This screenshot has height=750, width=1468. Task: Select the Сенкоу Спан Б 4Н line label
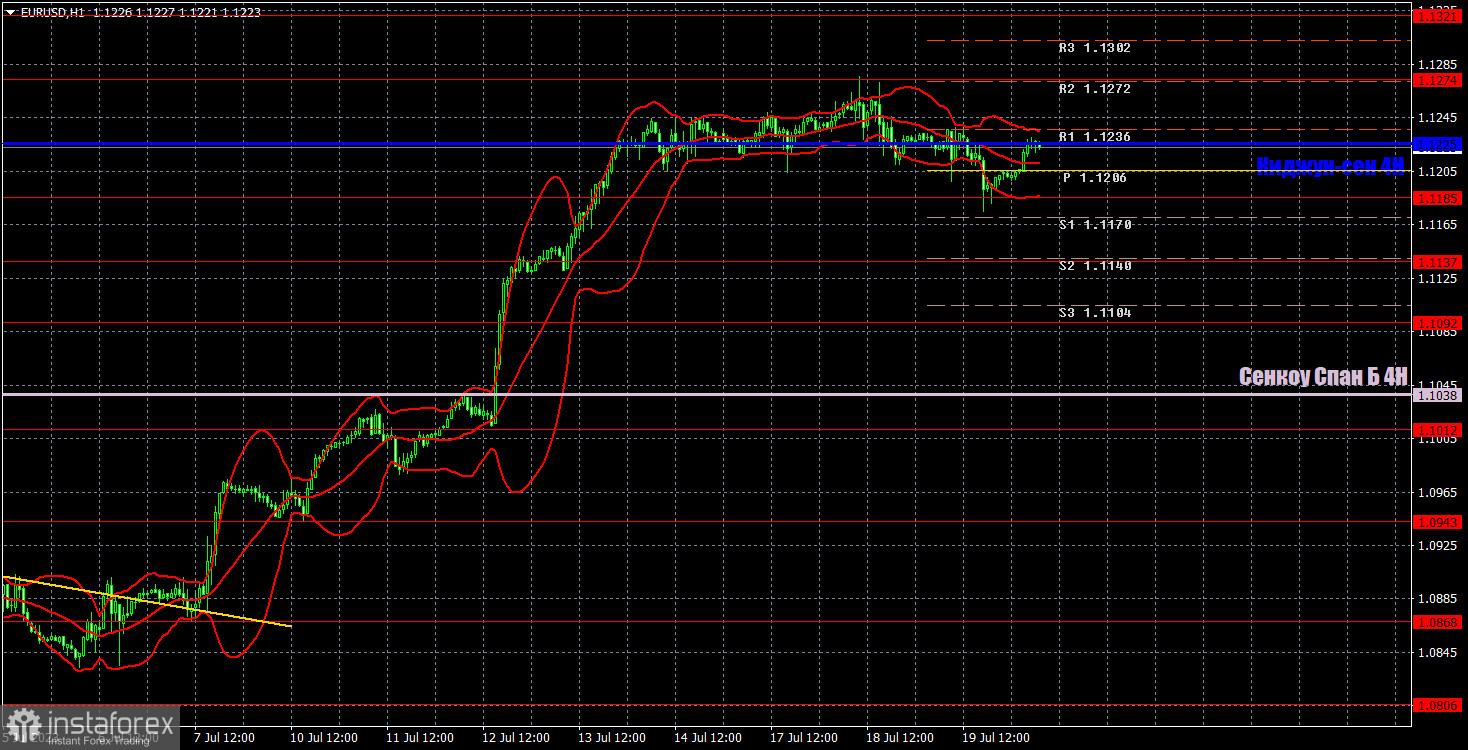click(x=1323, y=376)
